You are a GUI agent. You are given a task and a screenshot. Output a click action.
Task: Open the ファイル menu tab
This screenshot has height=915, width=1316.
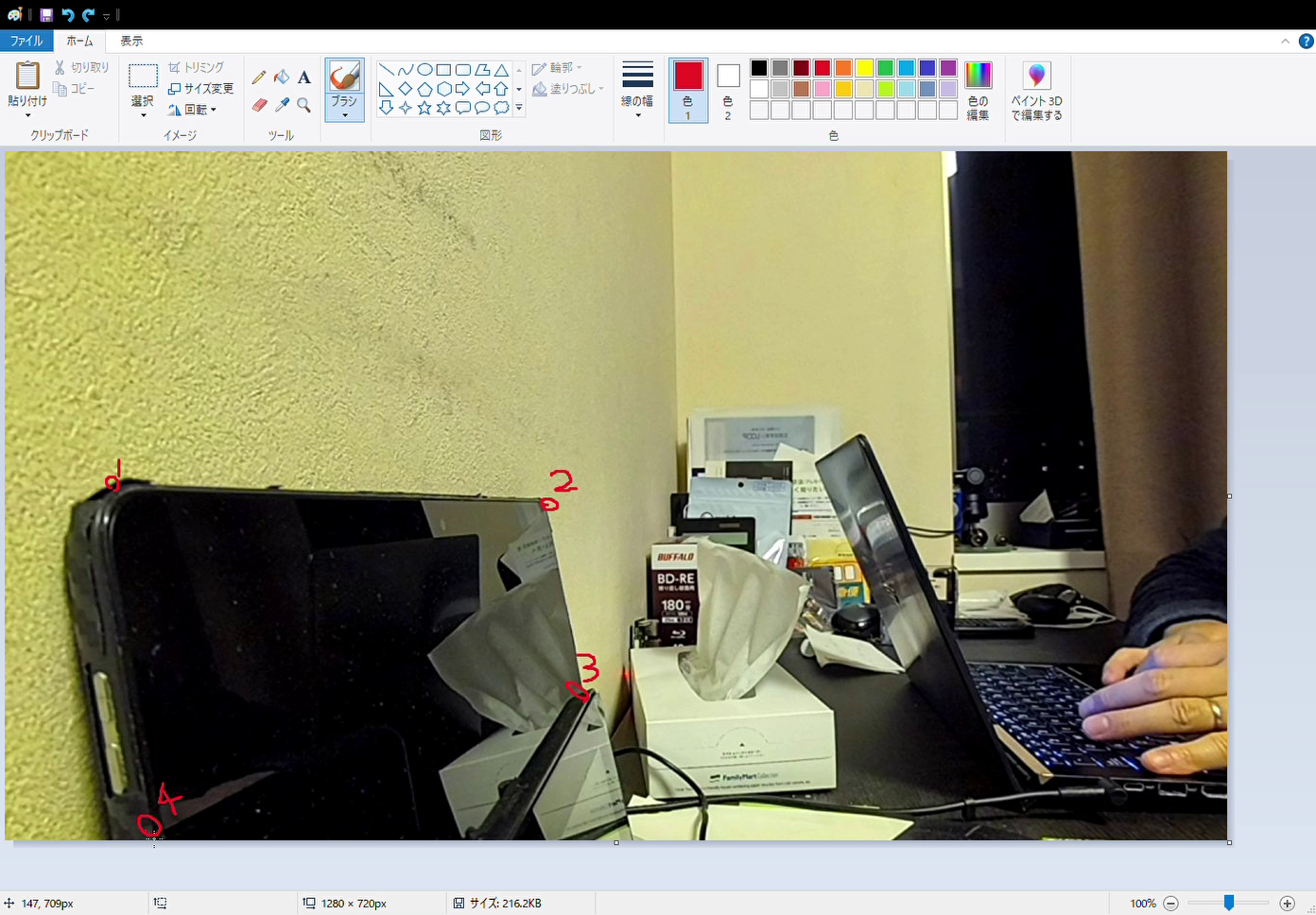click(x=26, y=41)
